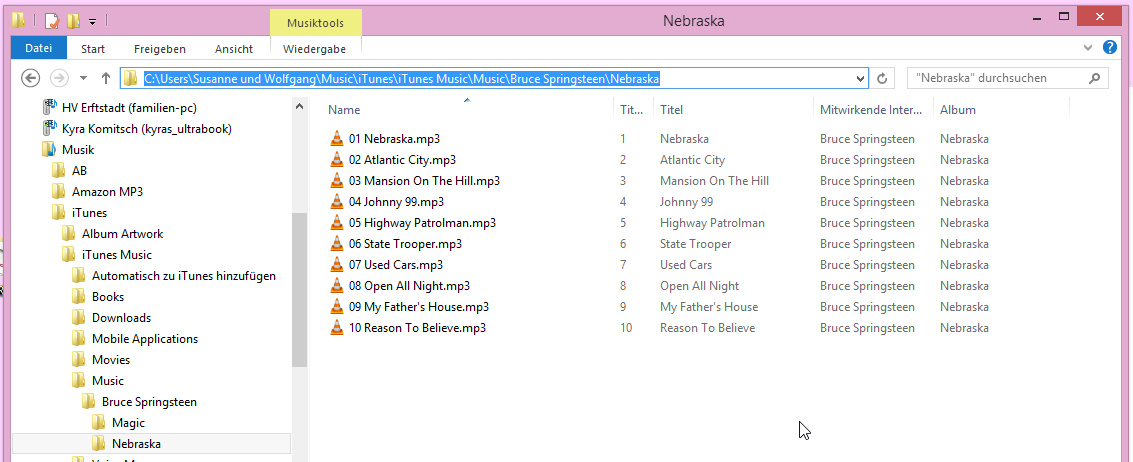Click the VLC icon of 04 Johnny 99.mp3

coord(337,202)
